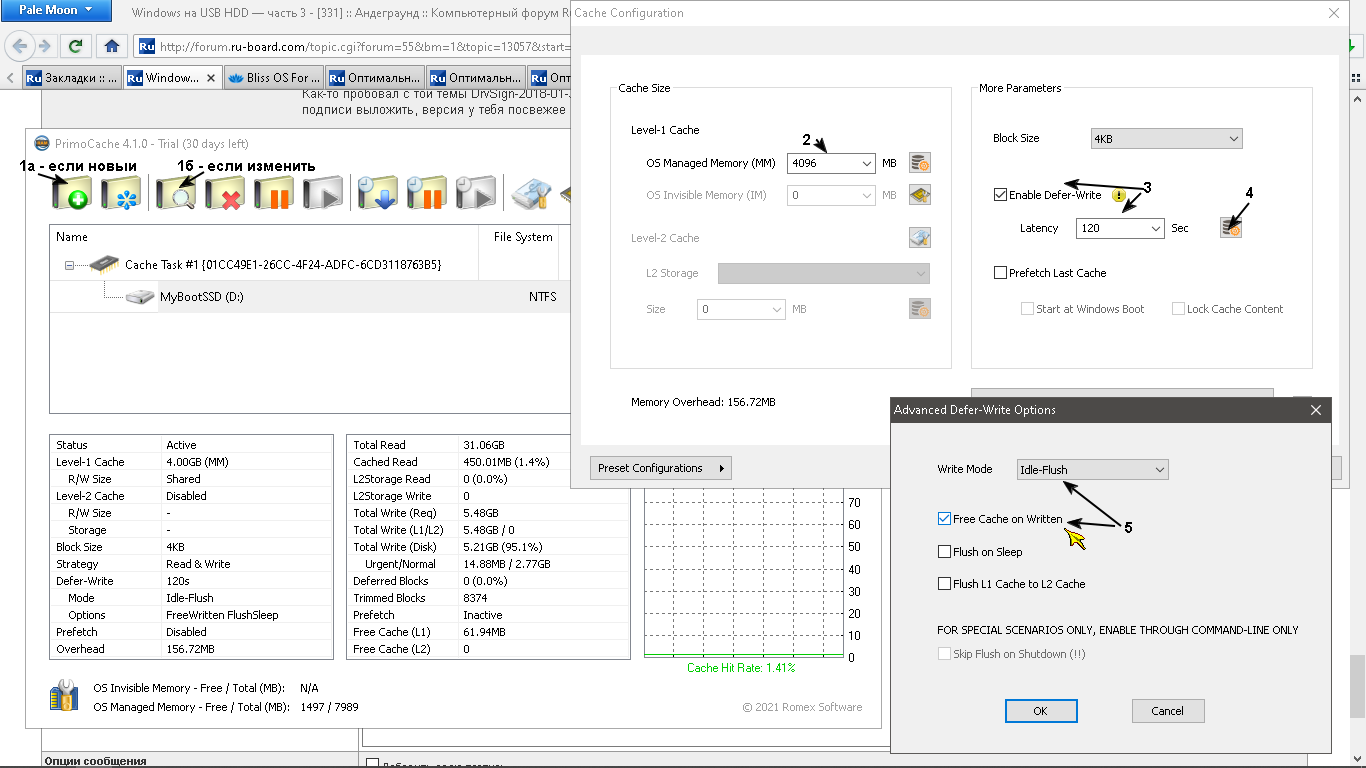Open the L2 Storage dropdown
The image size is (1366, 768).
824,273
